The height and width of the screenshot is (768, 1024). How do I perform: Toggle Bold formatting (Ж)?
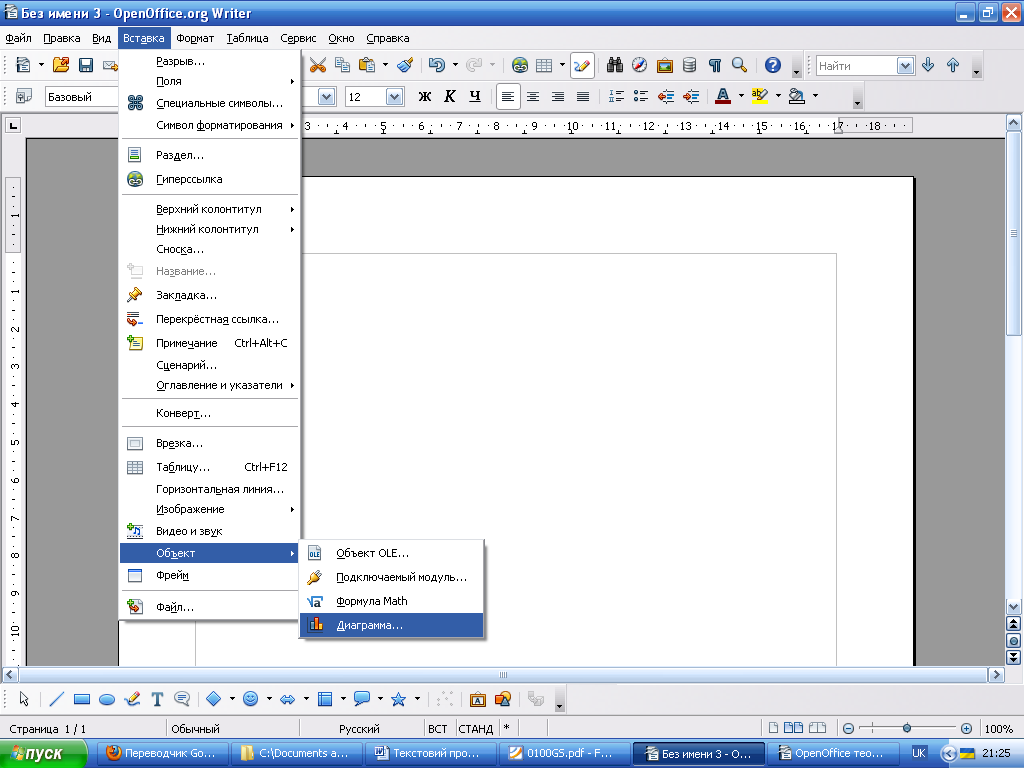click(x=424, y=97)
